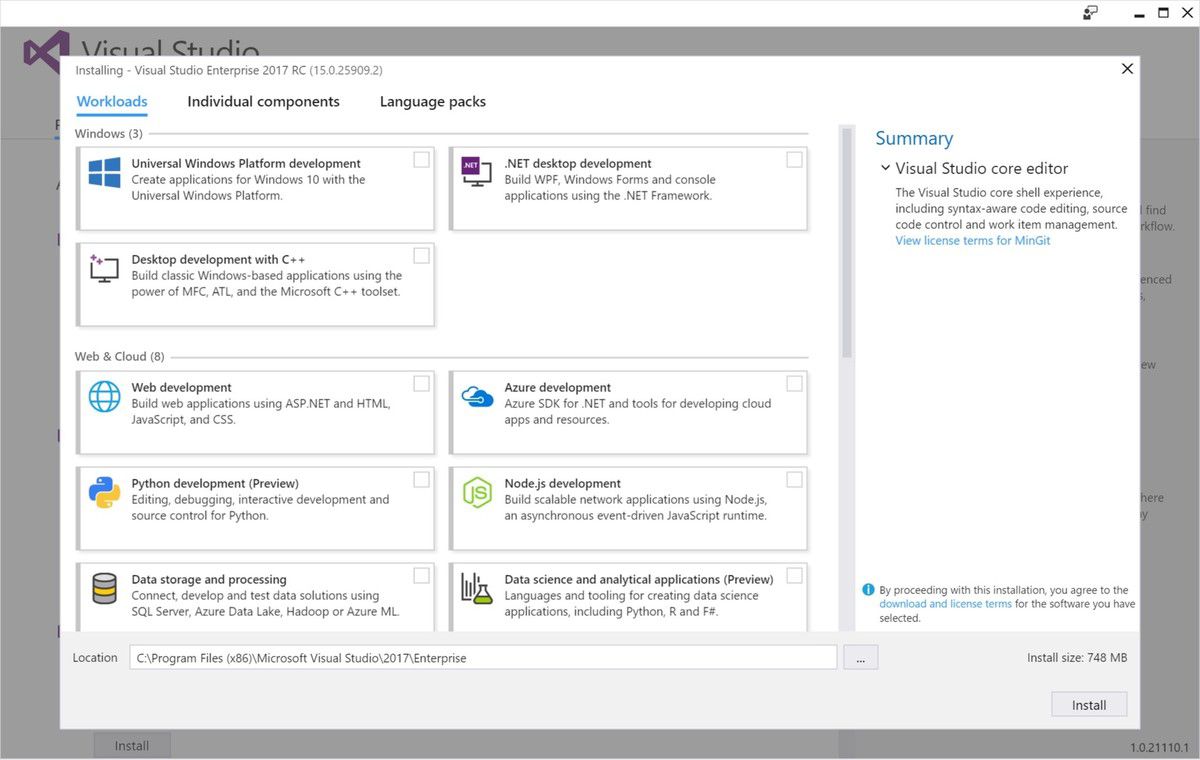Click the workloads list vertical scrollbar
1200x760 pixels.
[847, 243]
